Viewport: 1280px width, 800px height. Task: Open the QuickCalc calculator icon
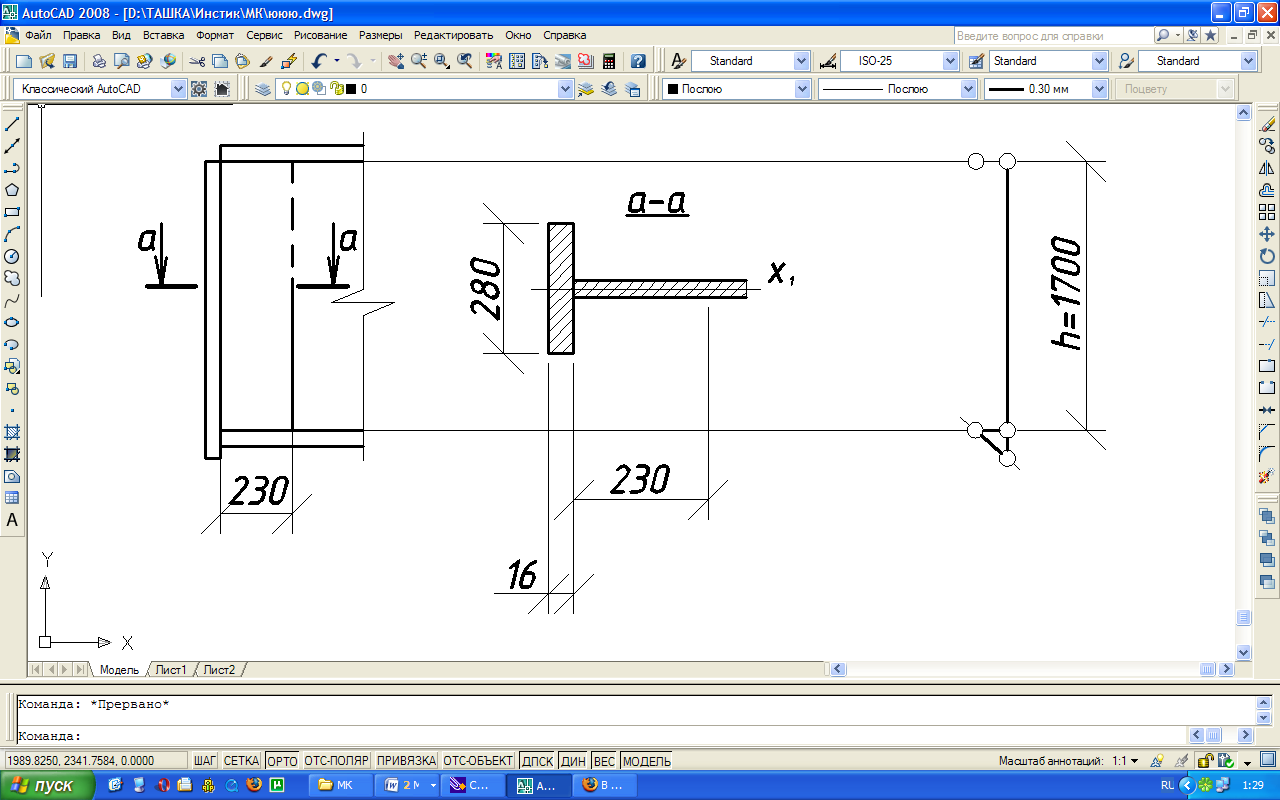[x=608, y=61]
